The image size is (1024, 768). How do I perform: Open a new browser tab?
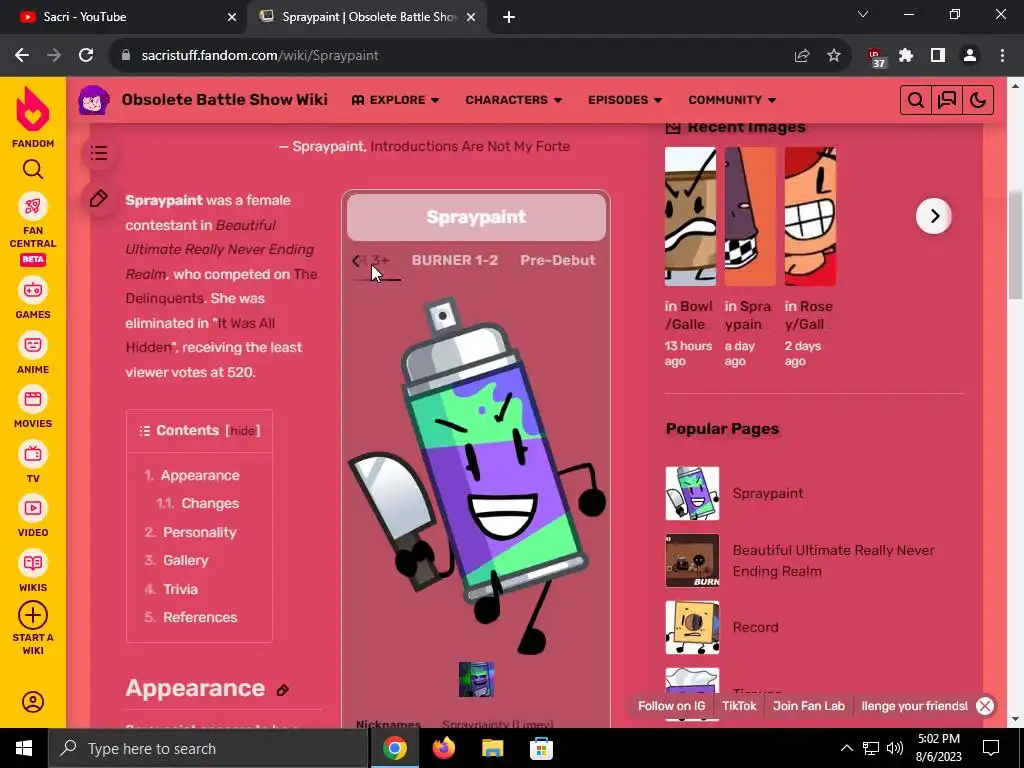pyautogui.click(x=509, y=17)
